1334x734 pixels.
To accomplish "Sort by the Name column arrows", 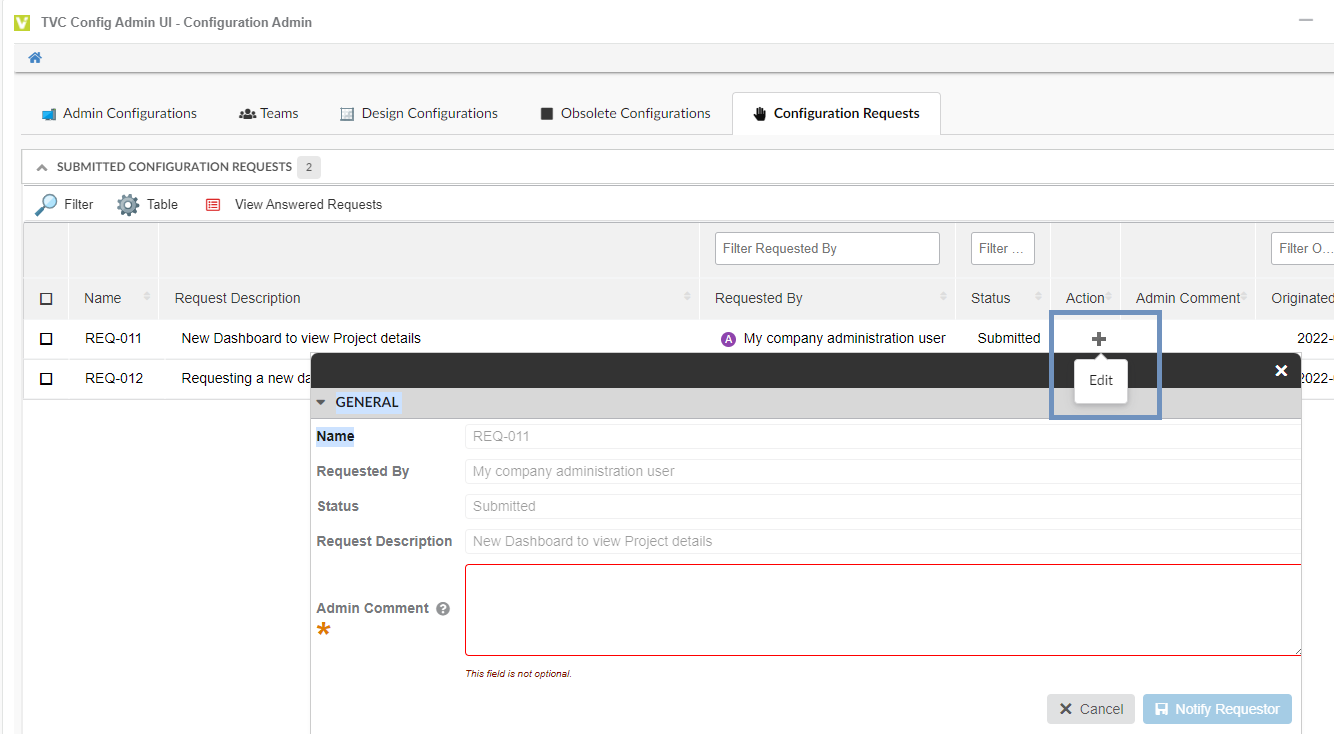I will 147,297.
